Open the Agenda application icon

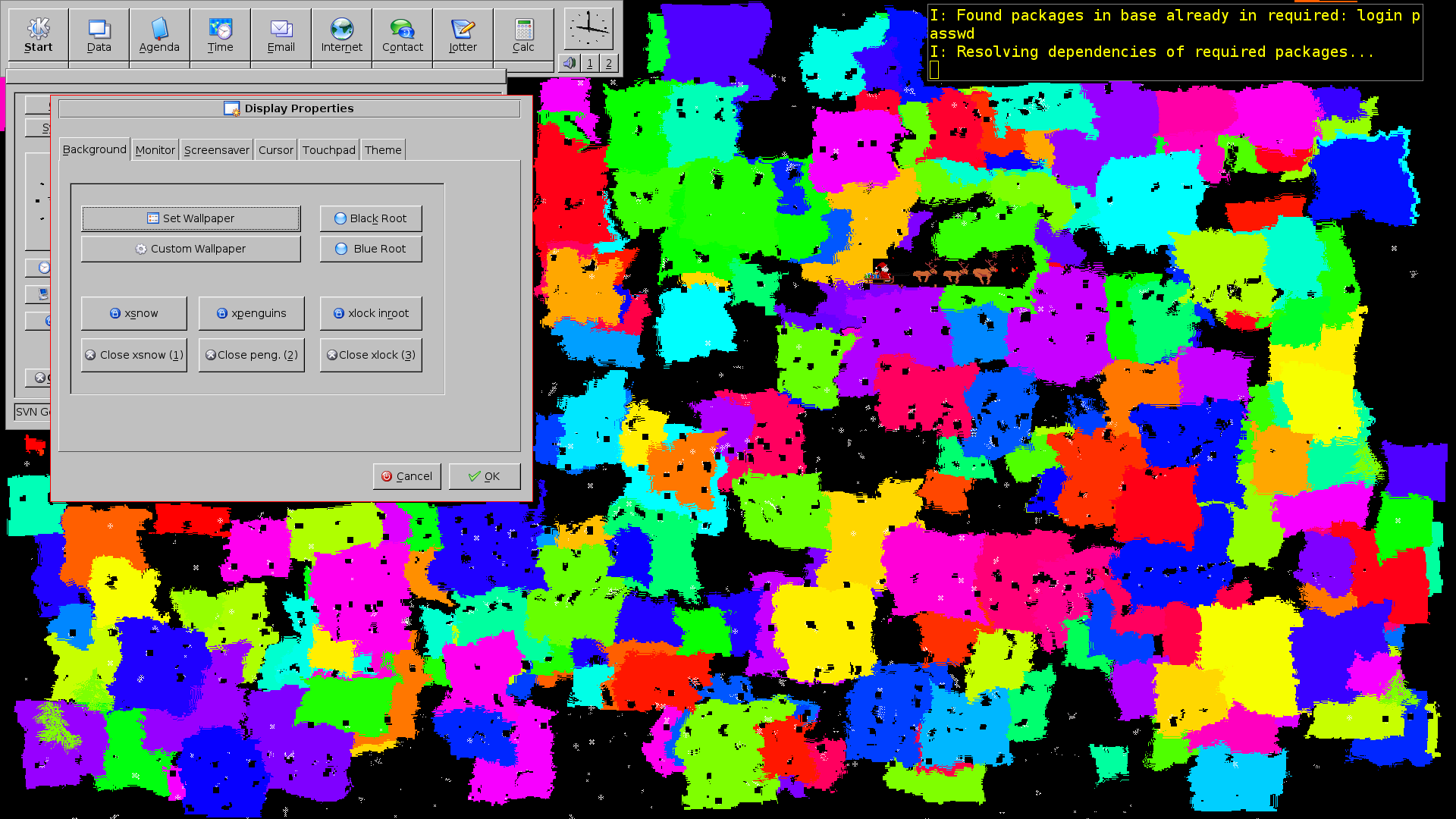tap(159, 35)
